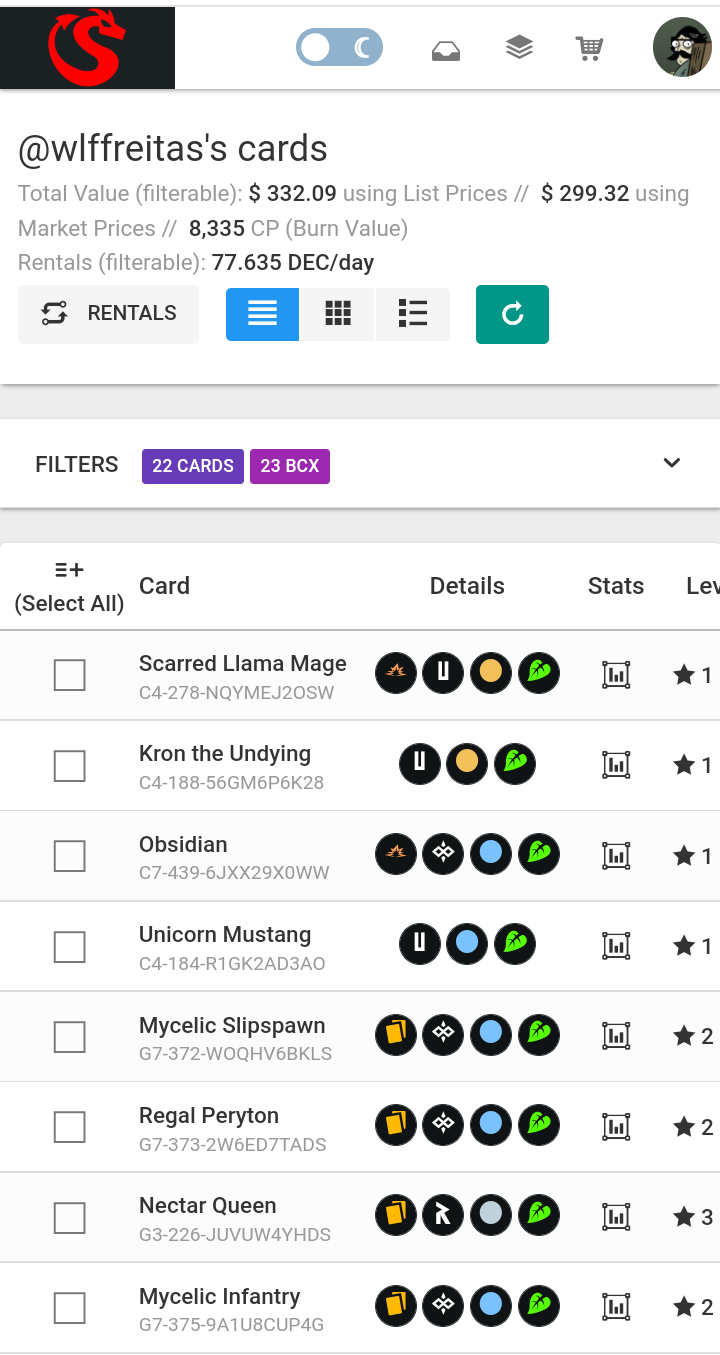Viewport: 720px width, 1355px height.
Task: Click the RENTALS button
Action: (x=108, y=314)
